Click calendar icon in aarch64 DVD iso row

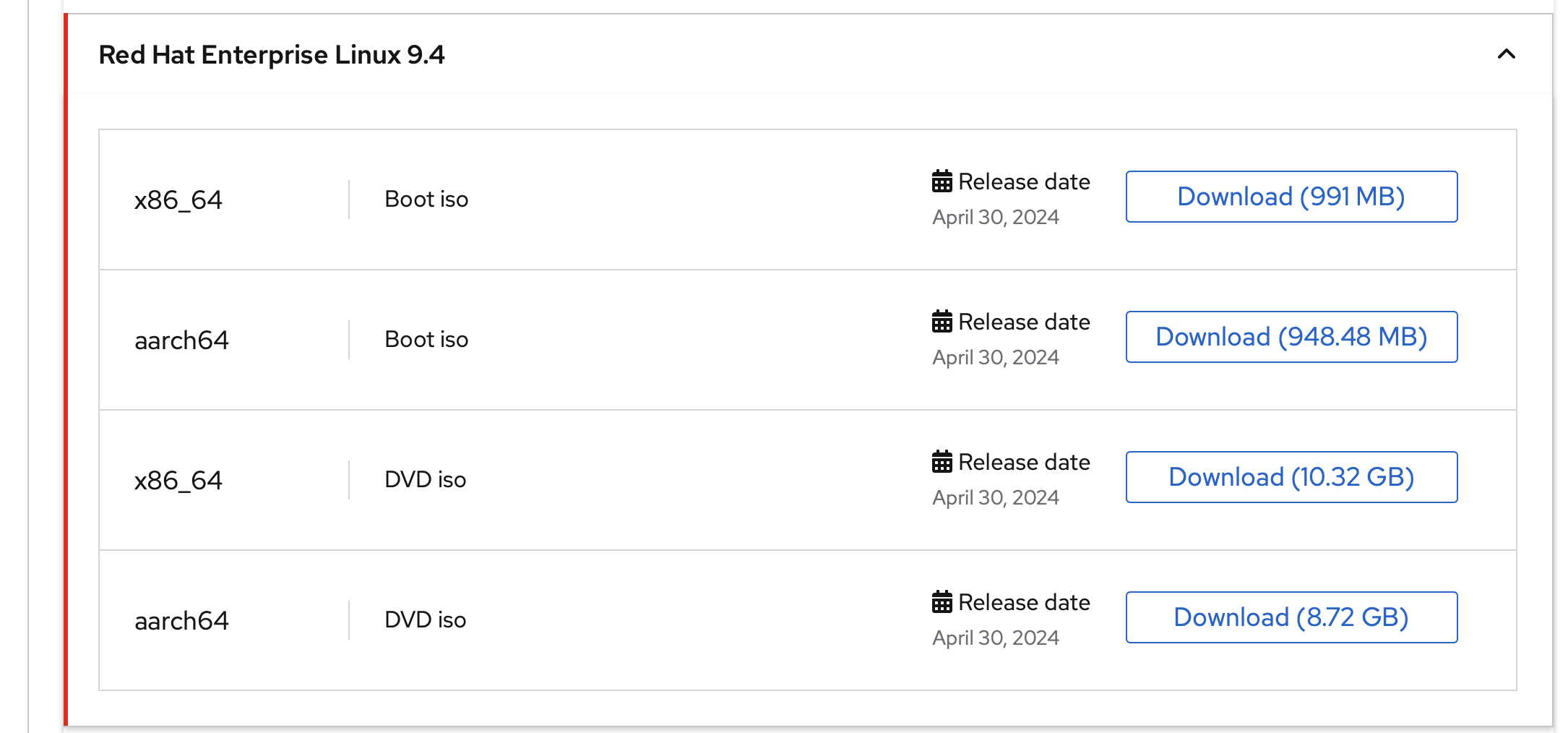(x=942, y=602)
